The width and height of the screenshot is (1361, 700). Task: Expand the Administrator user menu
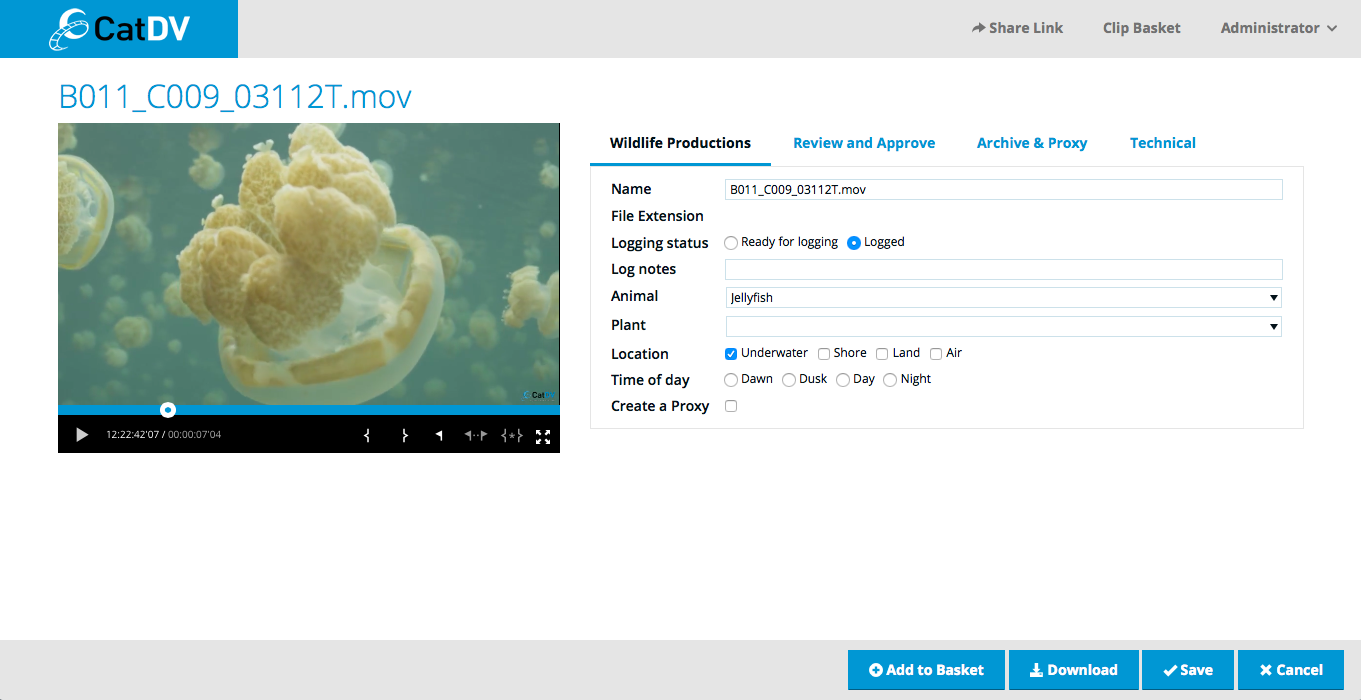[1279, 28]
